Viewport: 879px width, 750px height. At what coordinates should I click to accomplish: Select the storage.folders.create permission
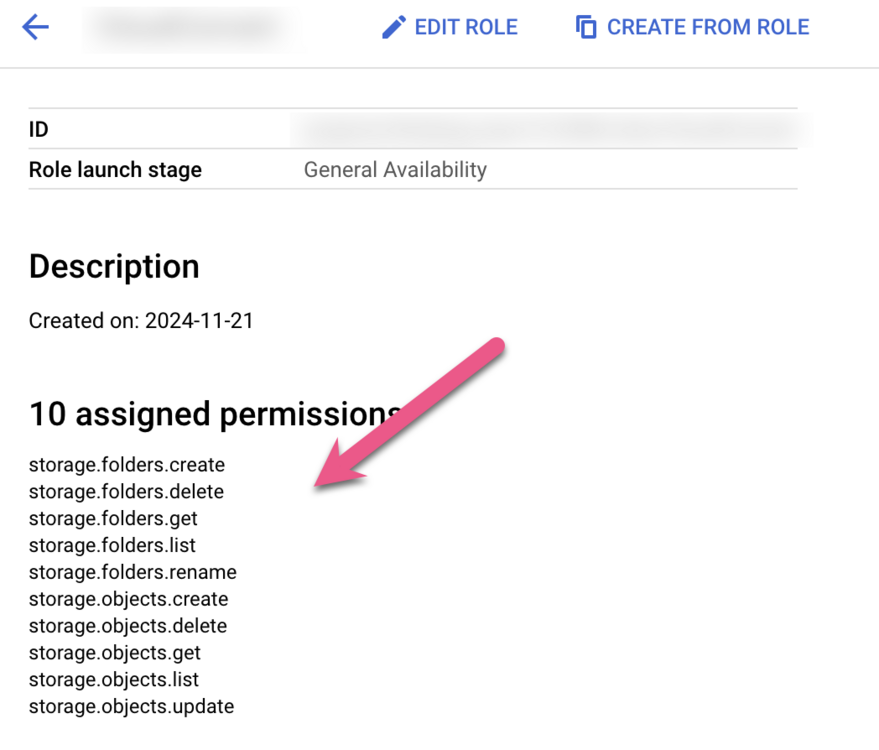click(127, 465)
